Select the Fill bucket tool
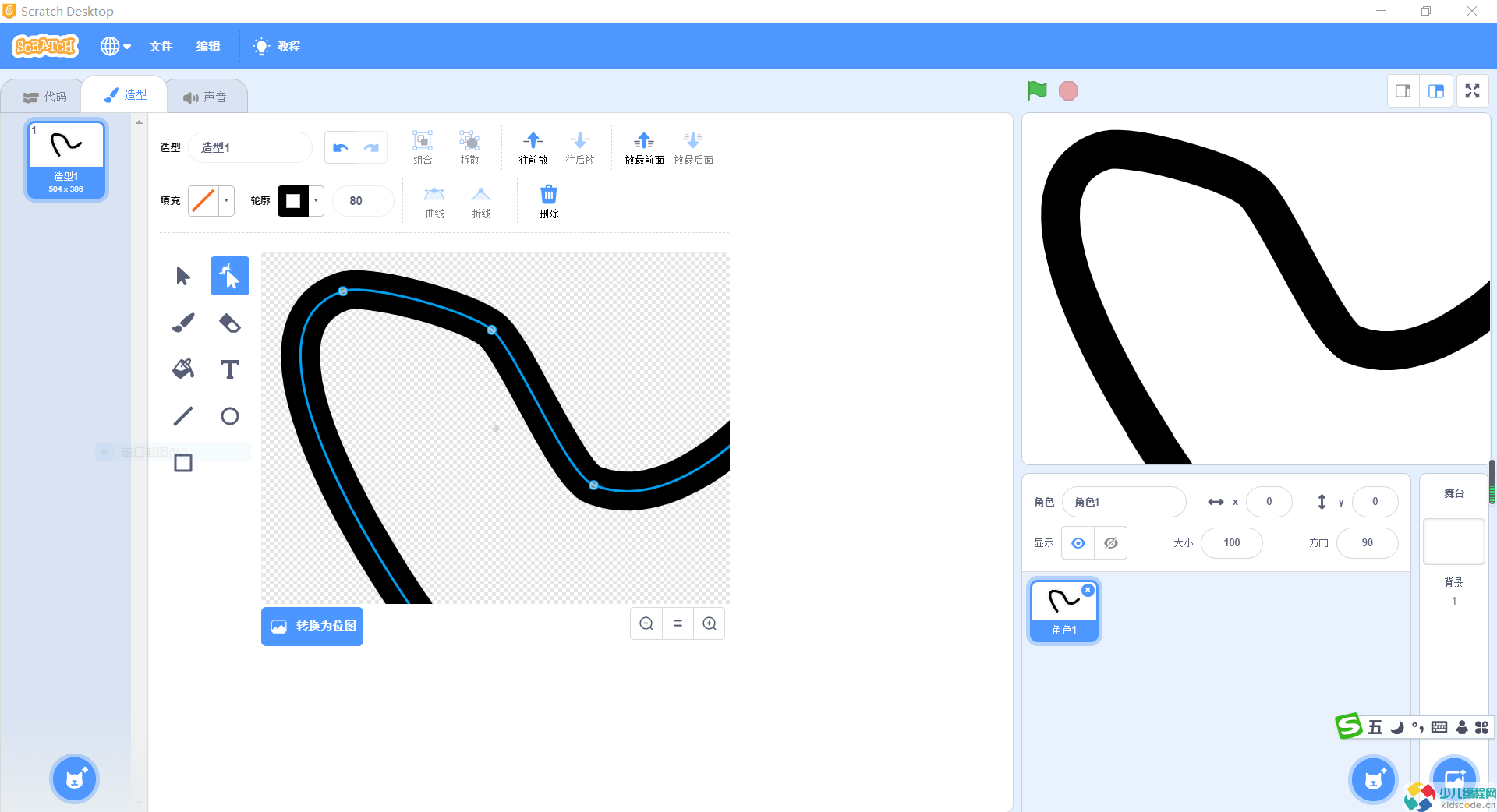Viewport: 1497px width, 812px height. point(183,369)
